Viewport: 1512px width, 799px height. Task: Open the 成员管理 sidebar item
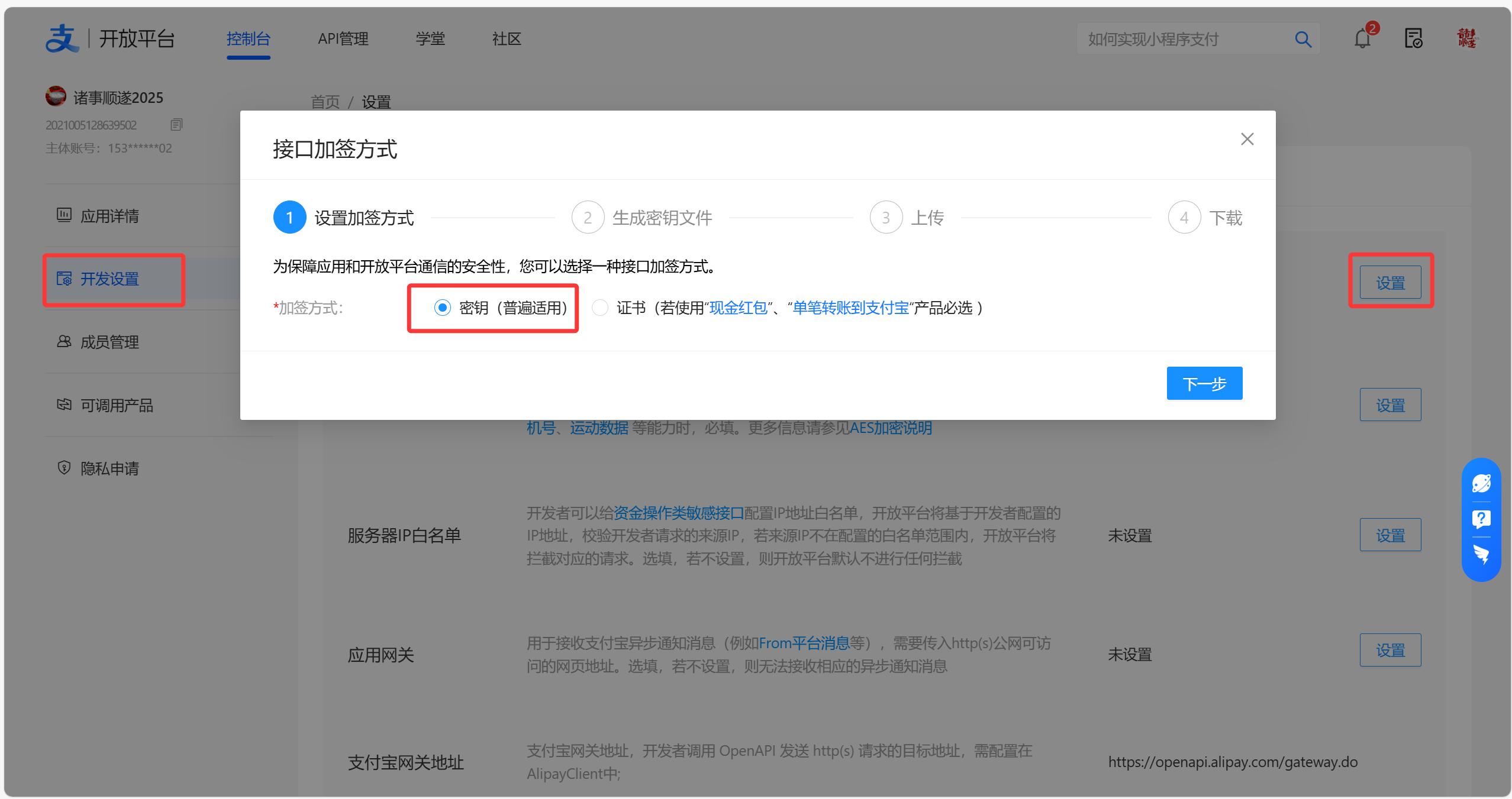point(109,342)
